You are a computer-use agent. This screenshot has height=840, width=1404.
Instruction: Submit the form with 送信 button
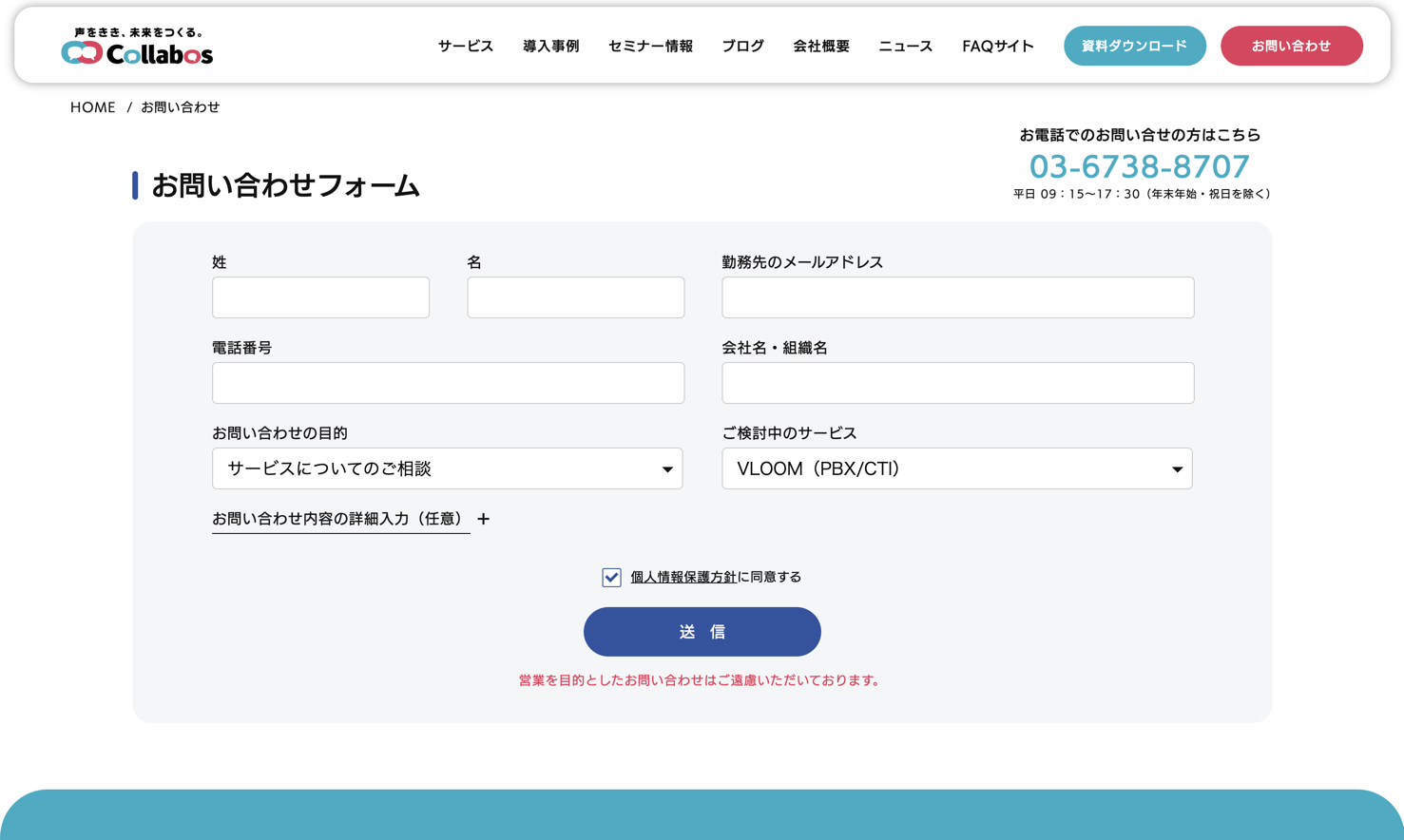[x=702, y=632]
